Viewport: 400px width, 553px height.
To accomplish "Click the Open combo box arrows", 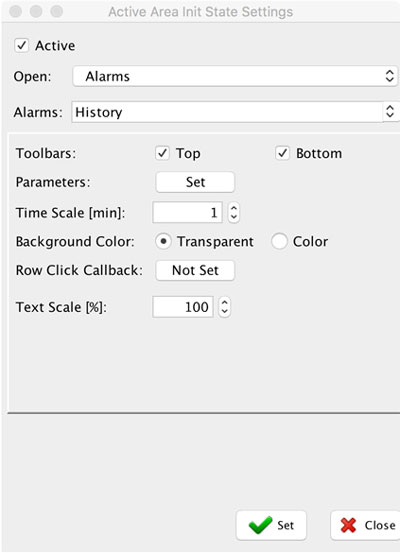I will coord(389,76).
